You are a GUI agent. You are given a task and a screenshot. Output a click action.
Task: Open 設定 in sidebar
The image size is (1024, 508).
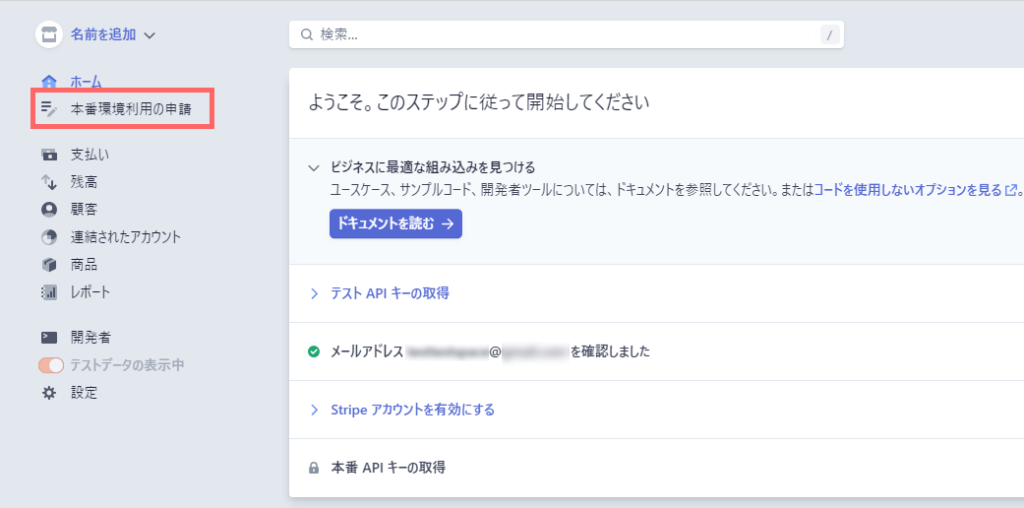84,393
